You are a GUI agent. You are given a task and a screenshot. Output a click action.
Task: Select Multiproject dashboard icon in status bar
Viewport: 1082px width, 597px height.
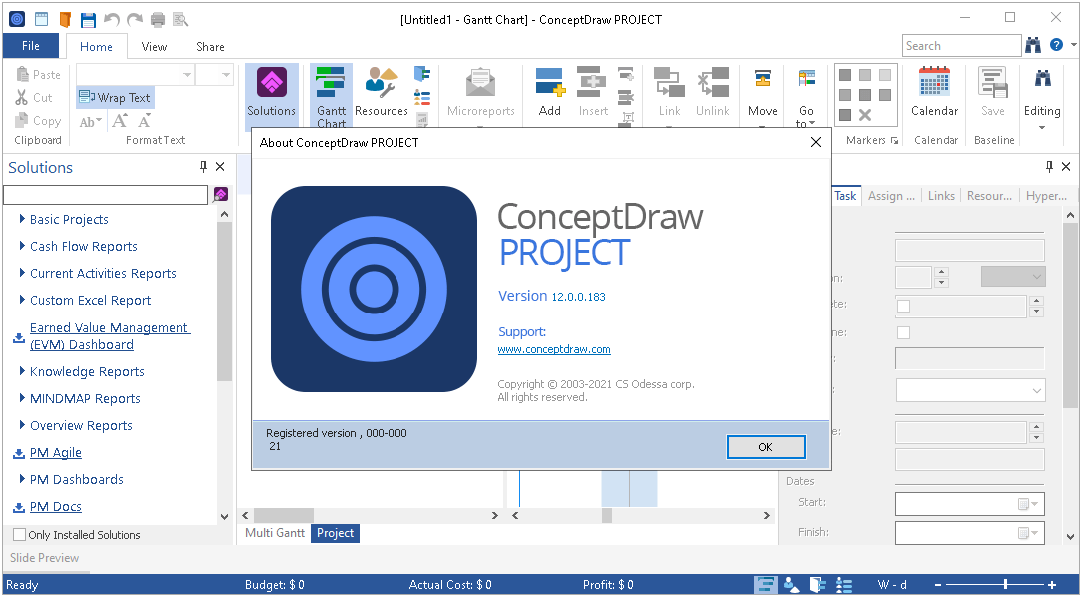point(818,585)
